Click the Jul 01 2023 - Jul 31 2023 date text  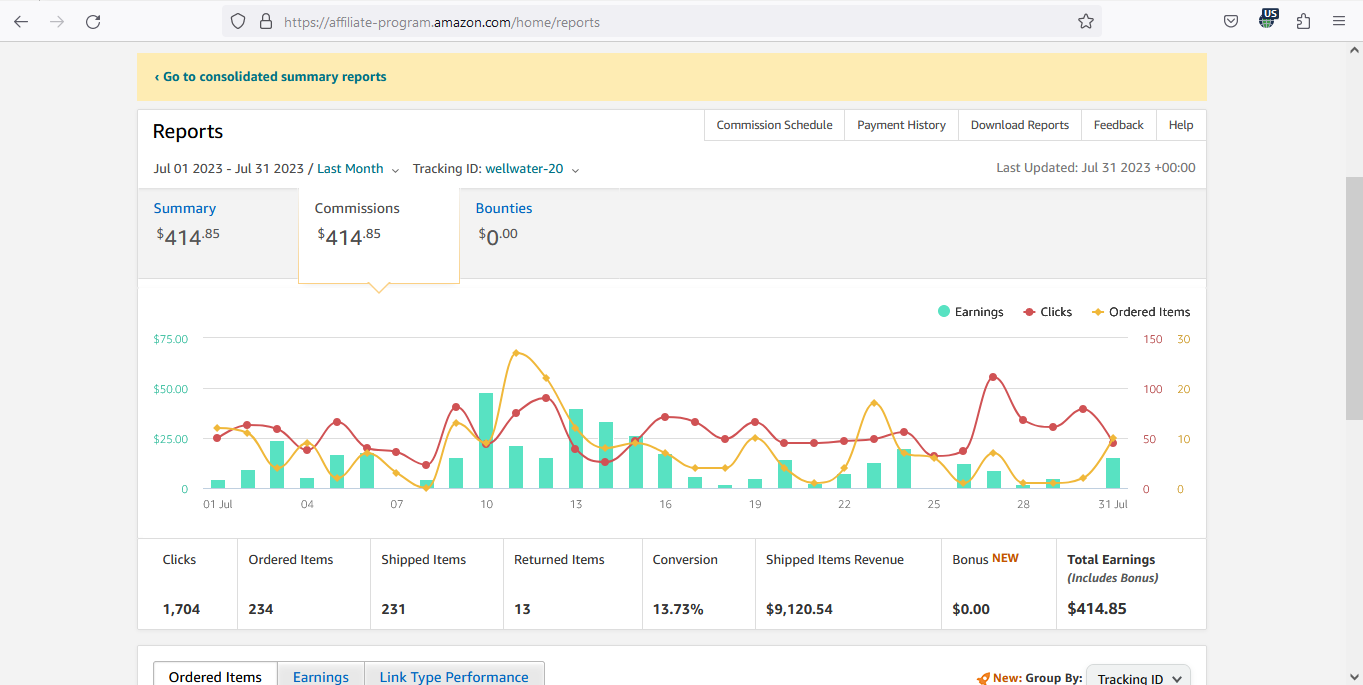228,169
